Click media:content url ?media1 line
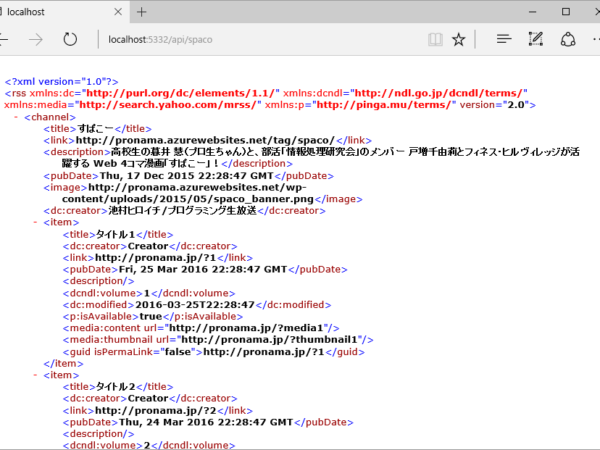Viewport: 600px width, 450px height. [201, 328]
